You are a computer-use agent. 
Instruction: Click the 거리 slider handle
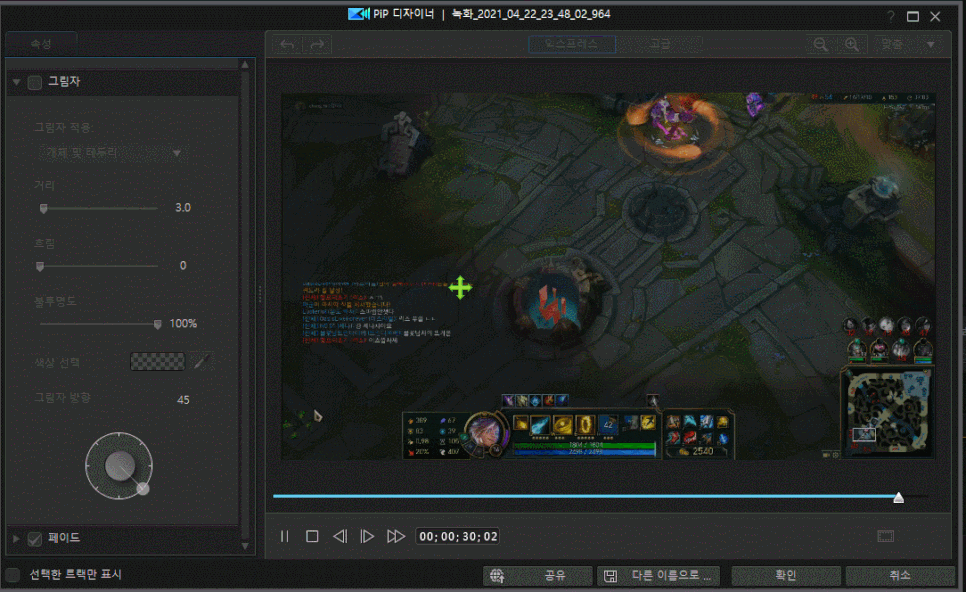pos(44,209)
